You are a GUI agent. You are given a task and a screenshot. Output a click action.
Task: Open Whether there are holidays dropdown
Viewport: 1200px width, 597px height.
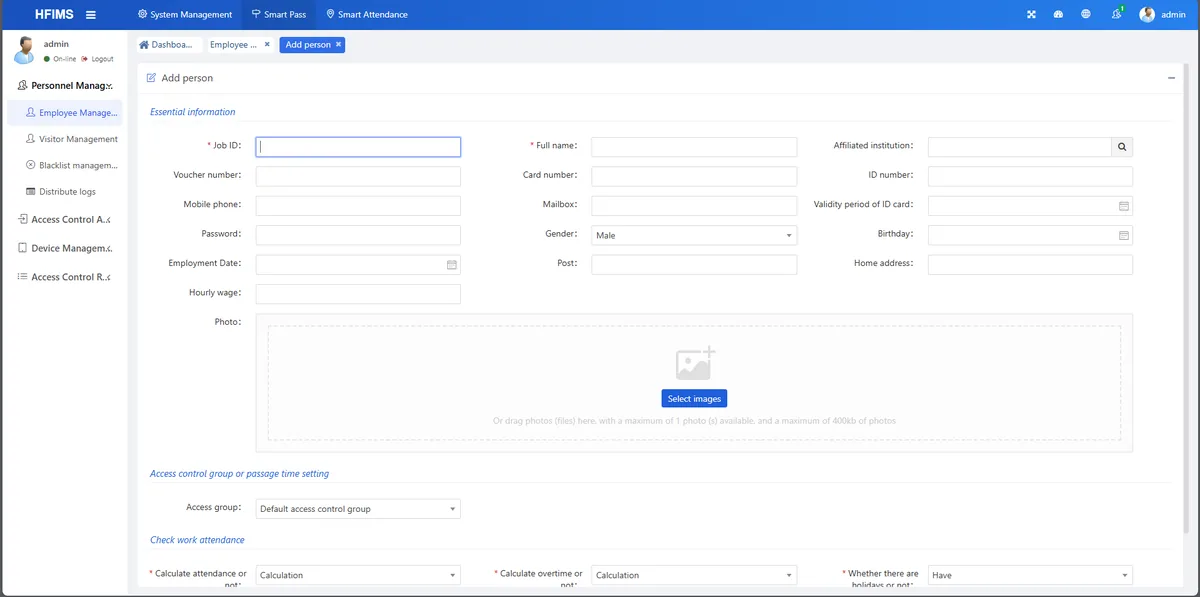click(1030, 575)
